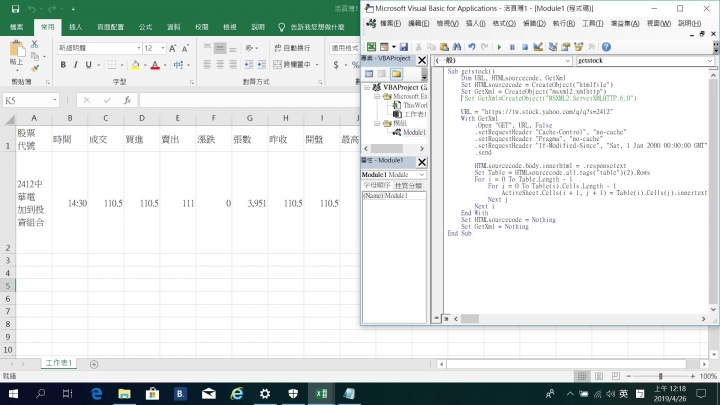Open Excel font name dropdown 新細明體

pyautogui.click(x=139, y=48)
